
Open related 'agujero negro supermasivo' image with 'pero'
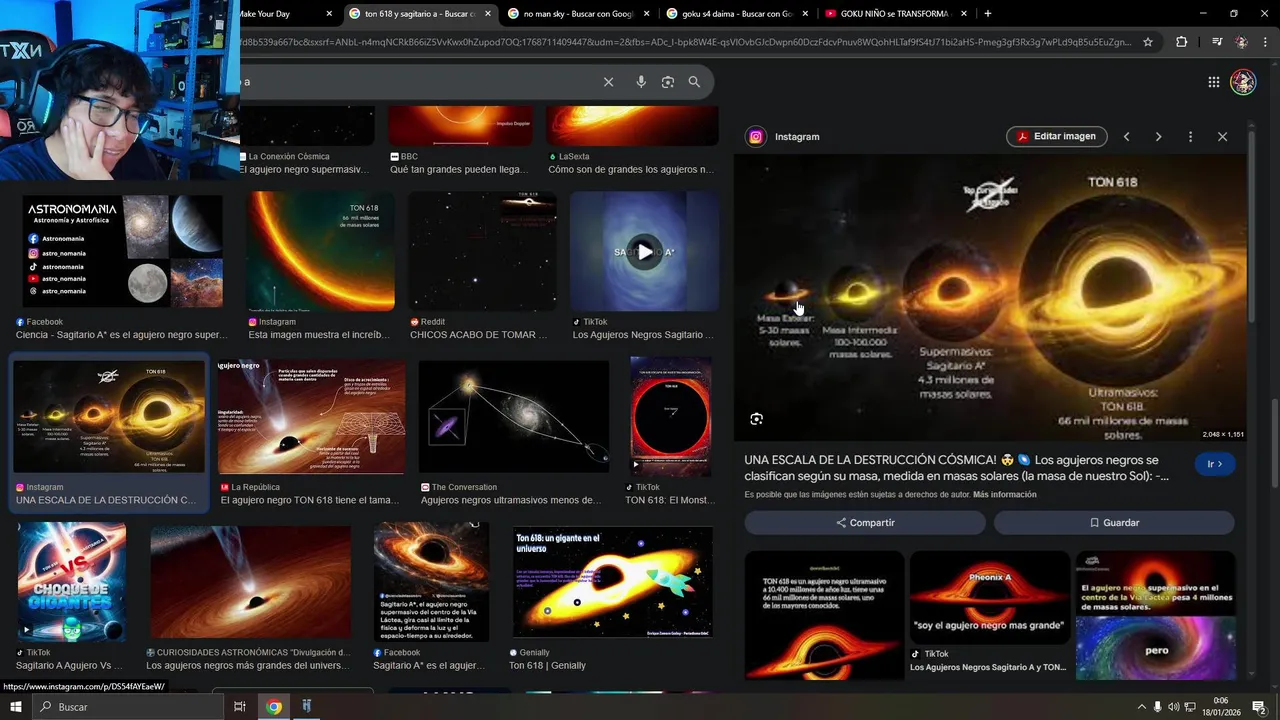(x=1155, y=616)
